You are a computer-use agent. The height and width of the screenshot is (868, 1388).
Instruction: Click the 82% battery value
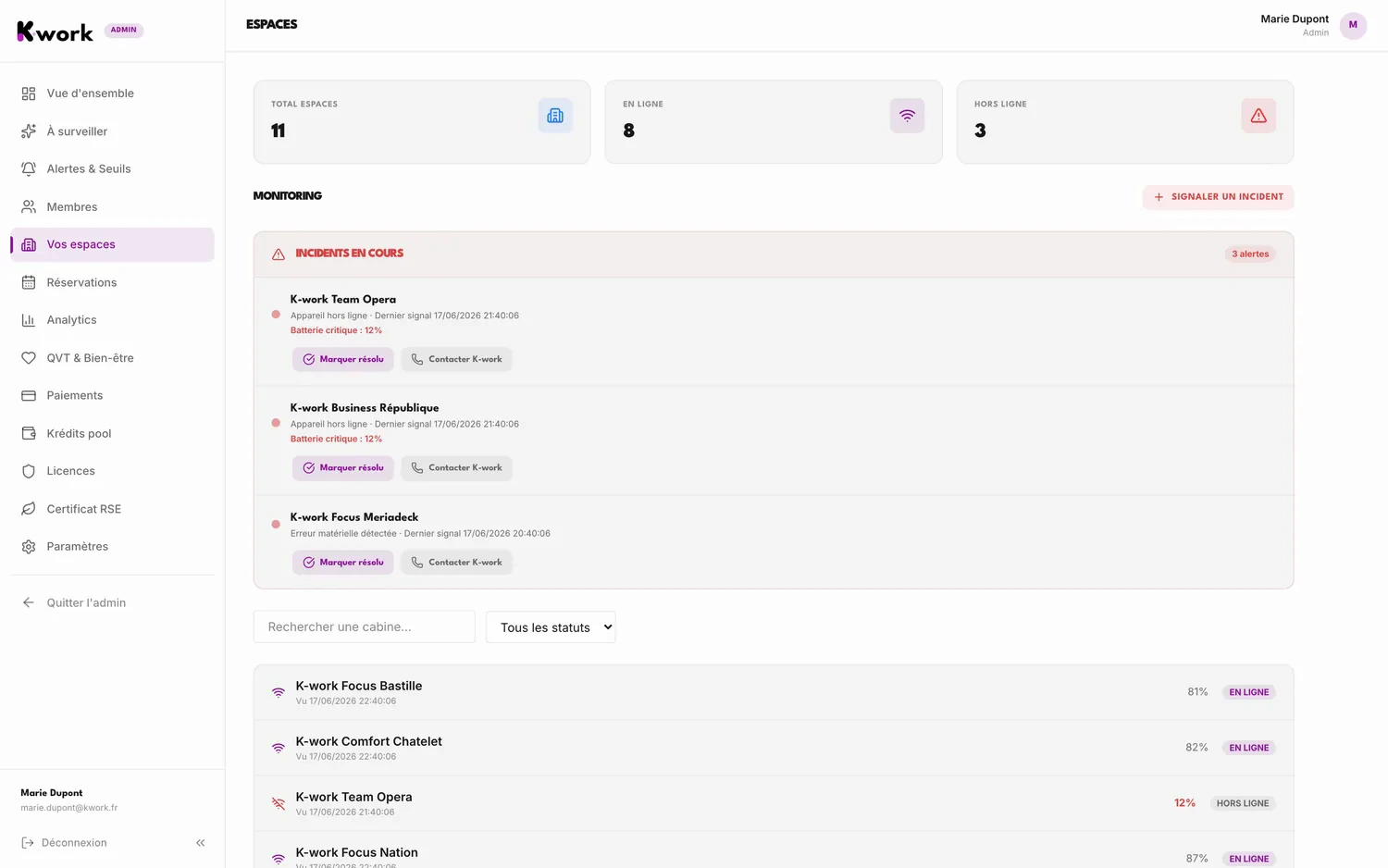(x=1197, y=748)
